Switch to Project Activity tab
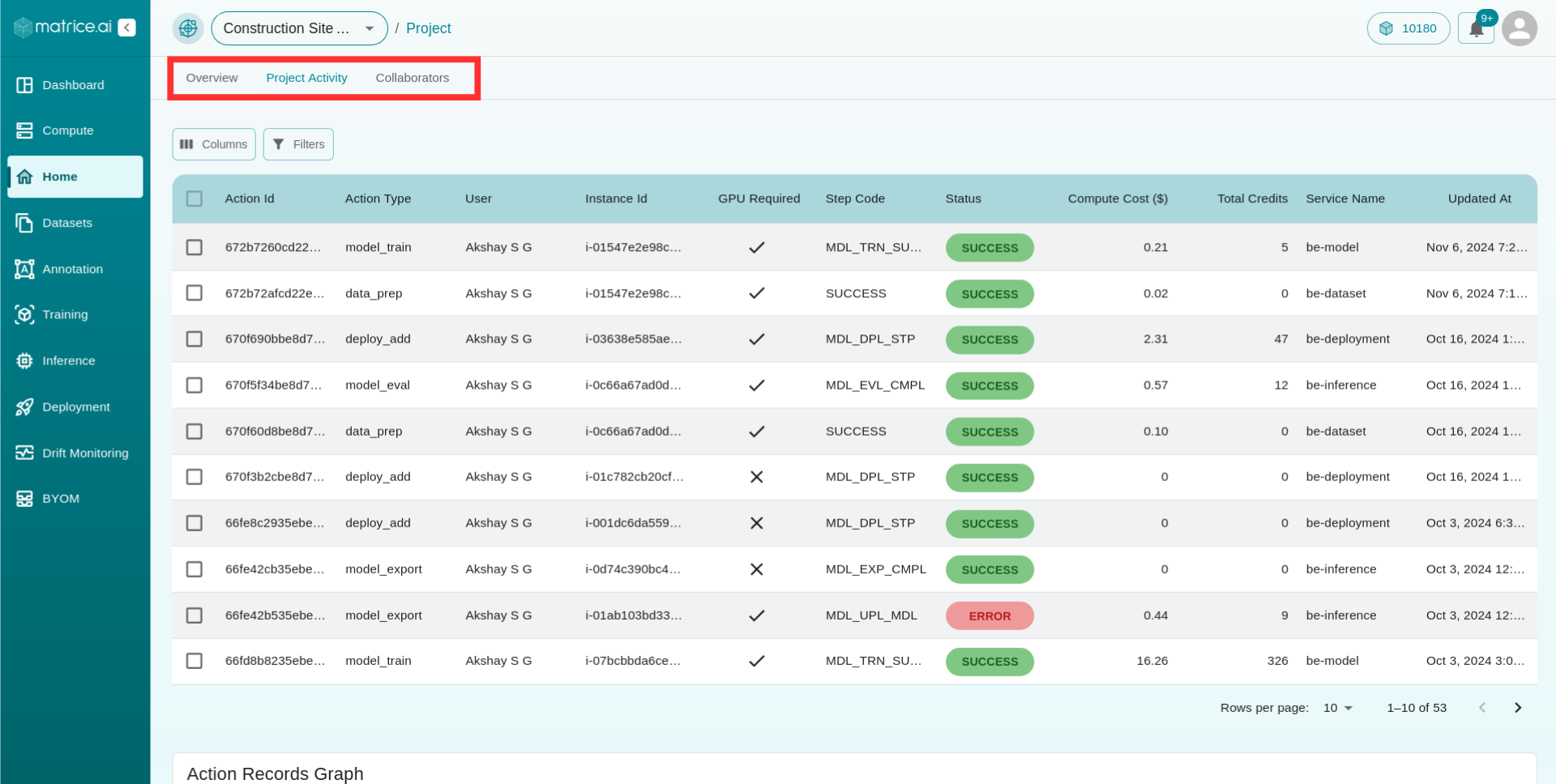The width and height of the screenshot is (1556, 784). pyautogui.click(x=307, y=78)
